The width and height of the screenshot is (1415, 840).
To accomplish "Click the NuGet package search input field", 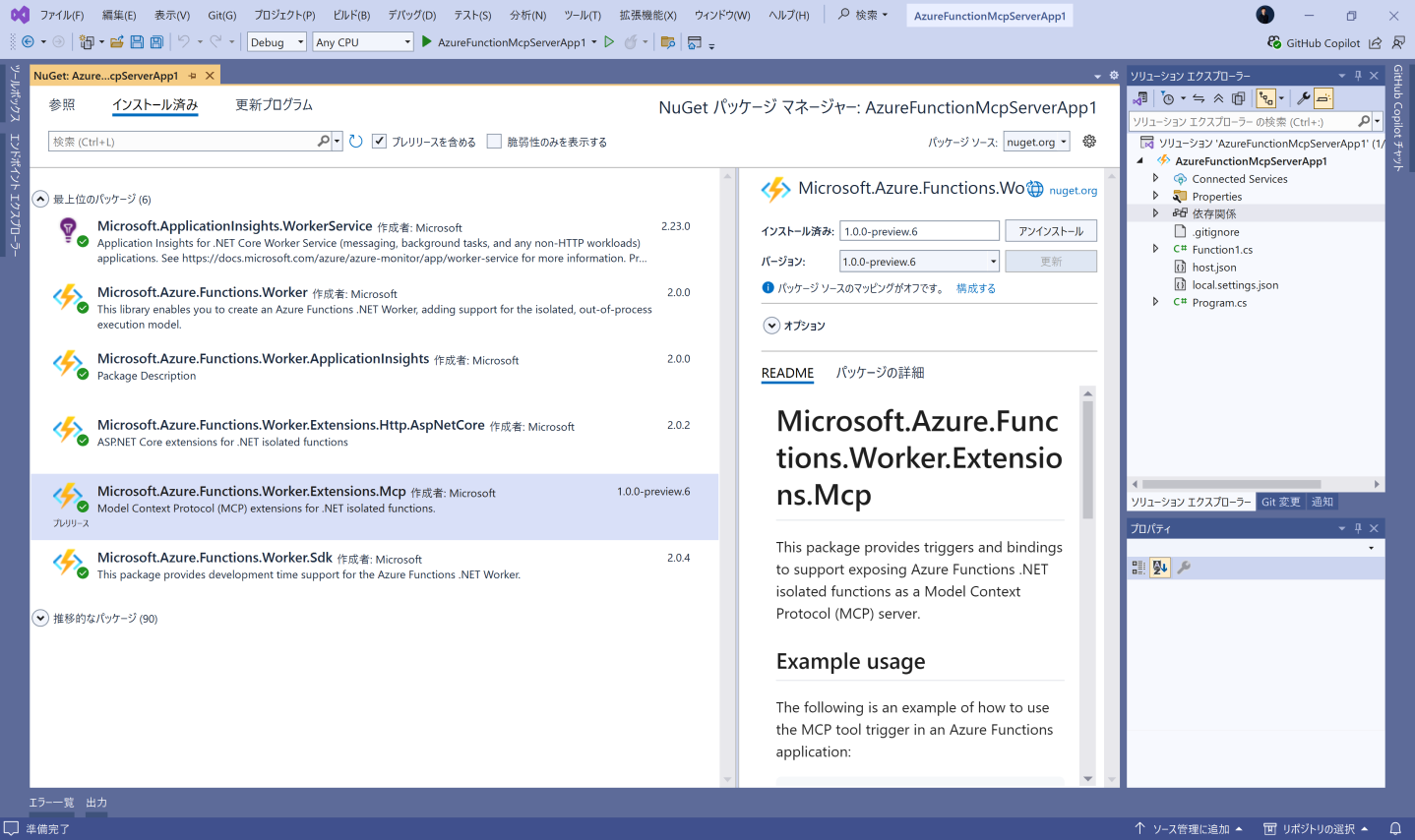I will pyautogui.click(x=184, y=142).
